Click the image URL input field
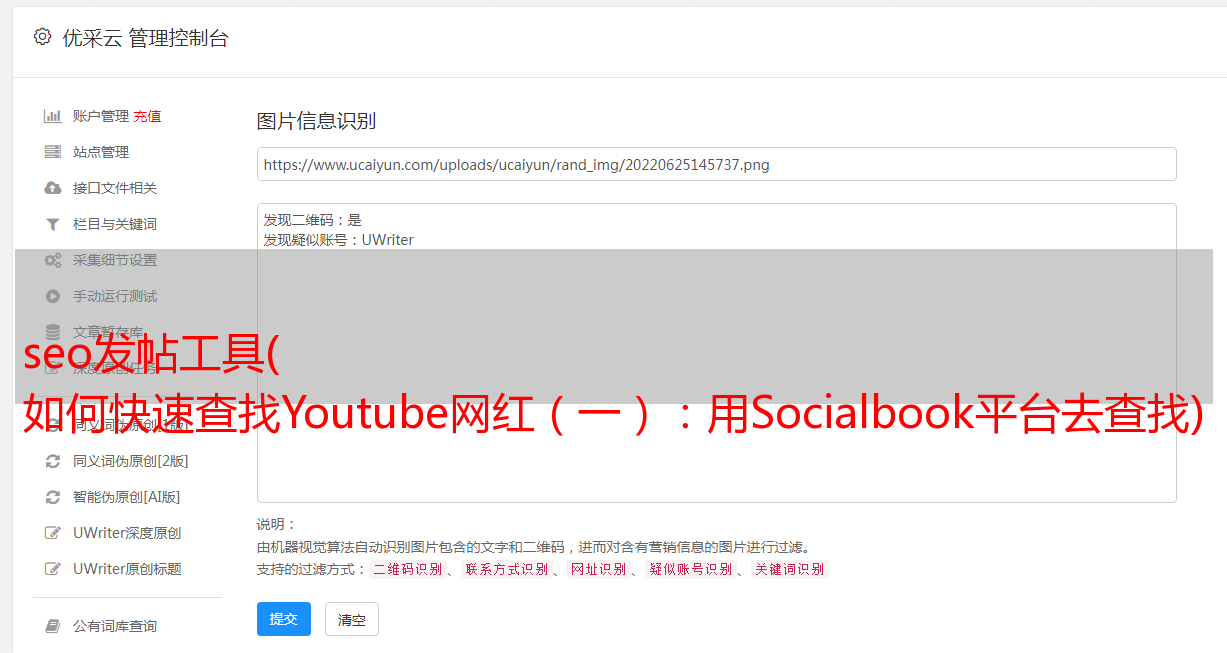The height and width of the screenshot is (653, 1227). tap(716, 164)
